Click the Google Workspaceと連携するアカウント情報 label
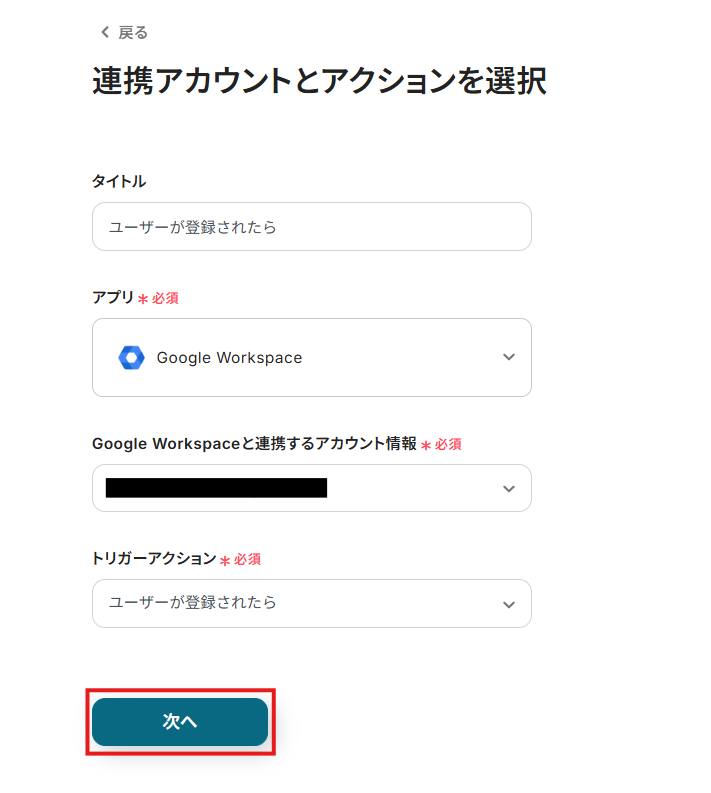 pyautogui.click(x=254, y=444)
